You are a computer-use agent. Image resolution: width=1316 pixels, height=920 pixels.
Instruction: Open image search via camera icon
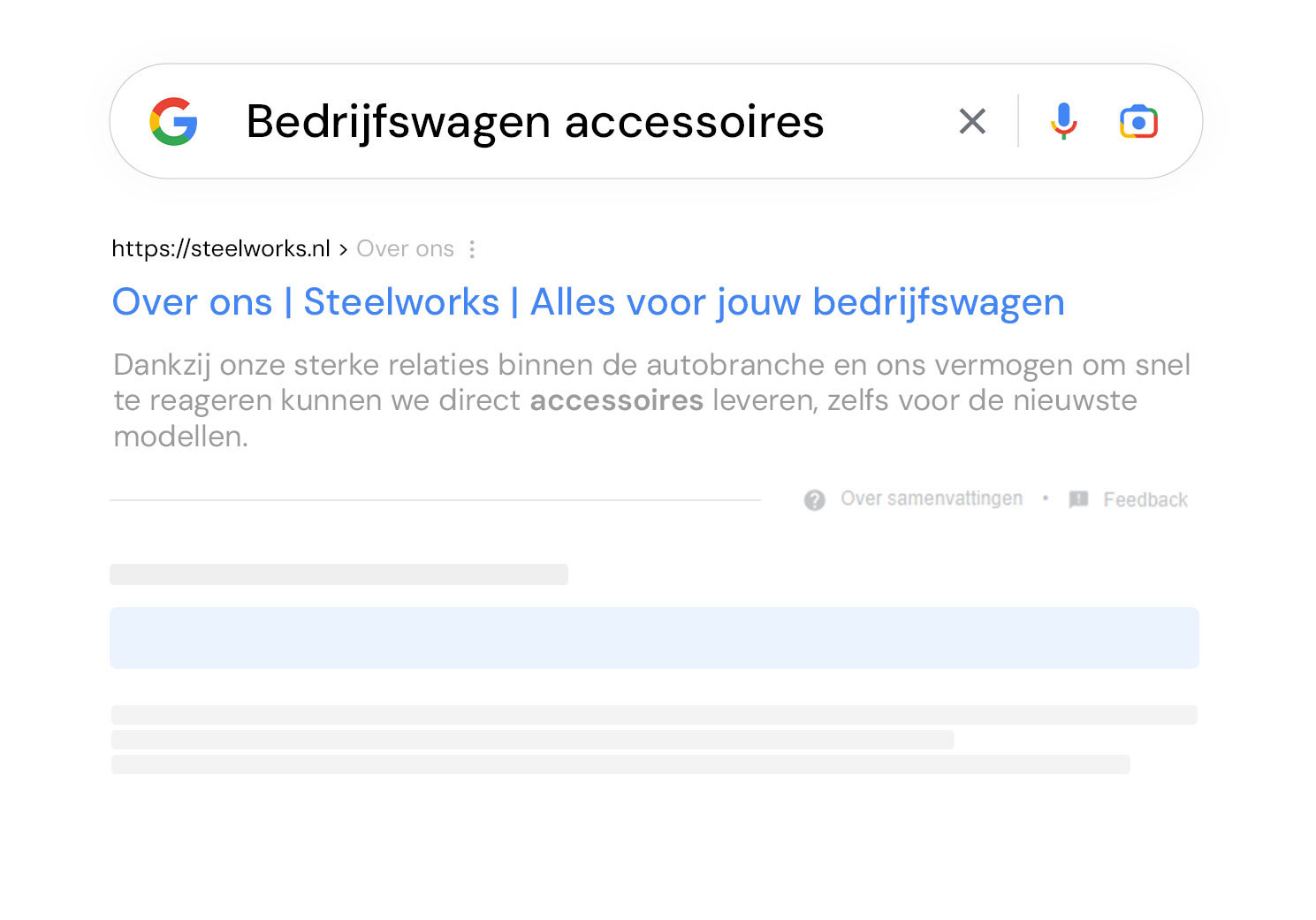1138,121
